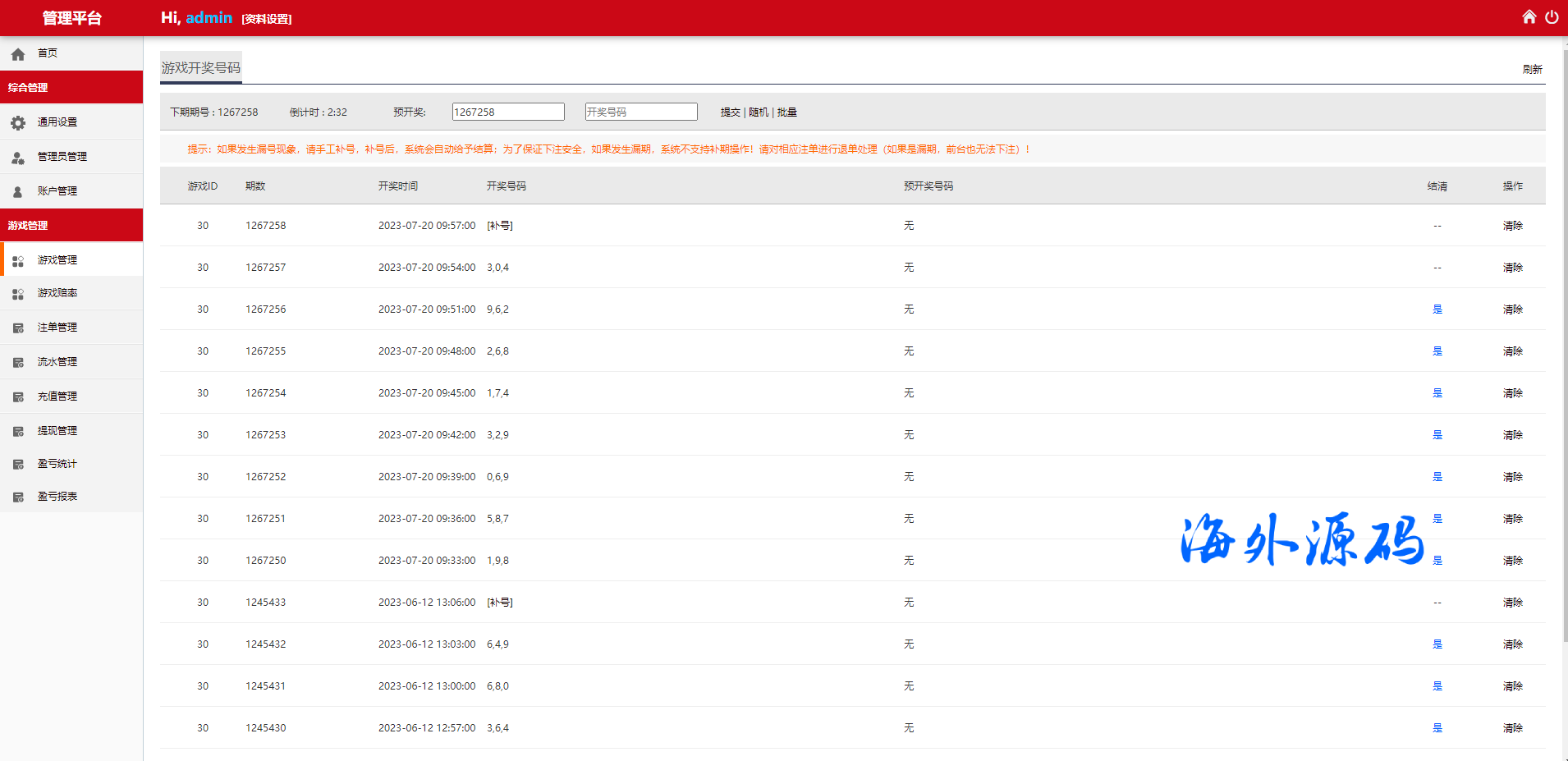
Task: Open 首页 in the sidebar
Action: tap(48, 53)
